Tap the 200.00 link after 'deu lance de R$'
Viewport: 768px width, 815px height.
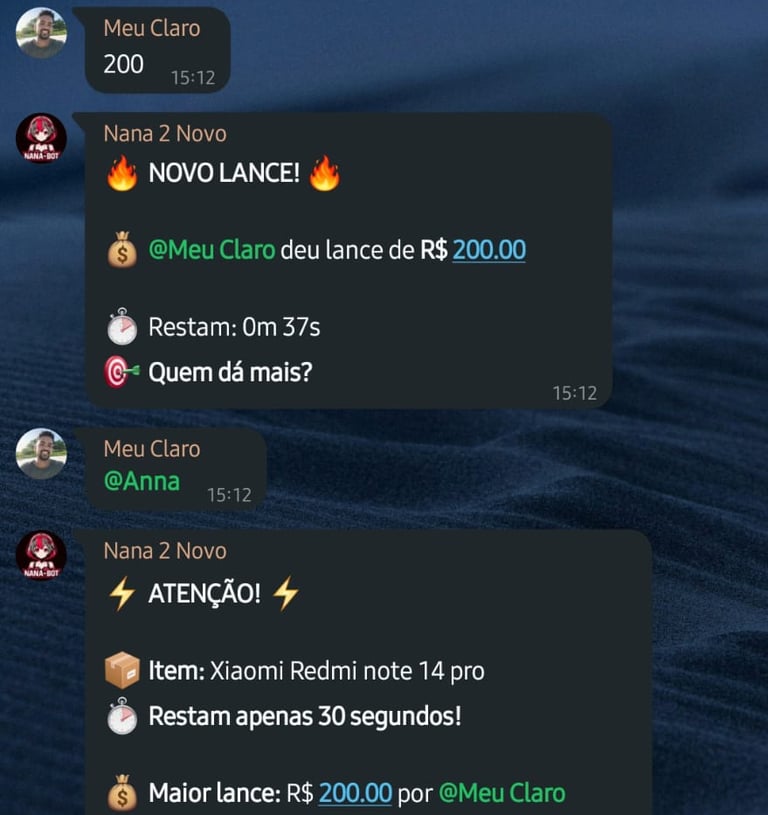(489, 250)
